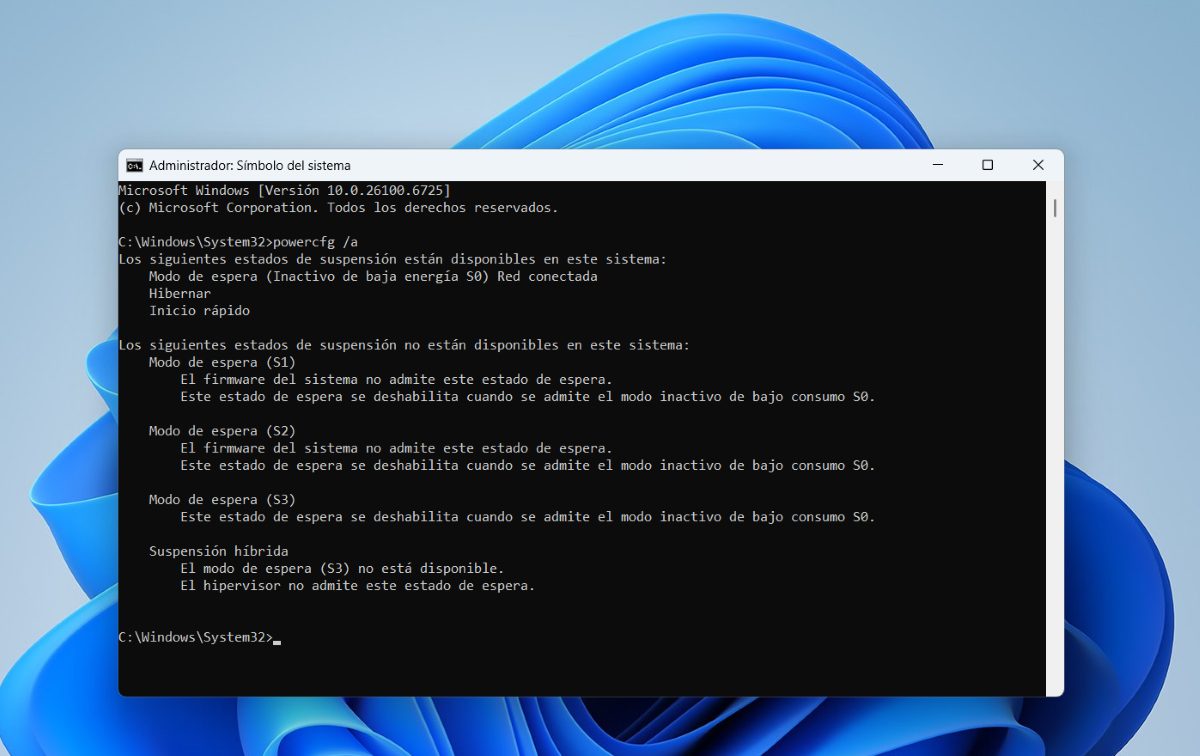Click the Microsoft Windows version line
Image resolution: width=1200 pixels, height=756 pixels.
click(x=284, y=190)
